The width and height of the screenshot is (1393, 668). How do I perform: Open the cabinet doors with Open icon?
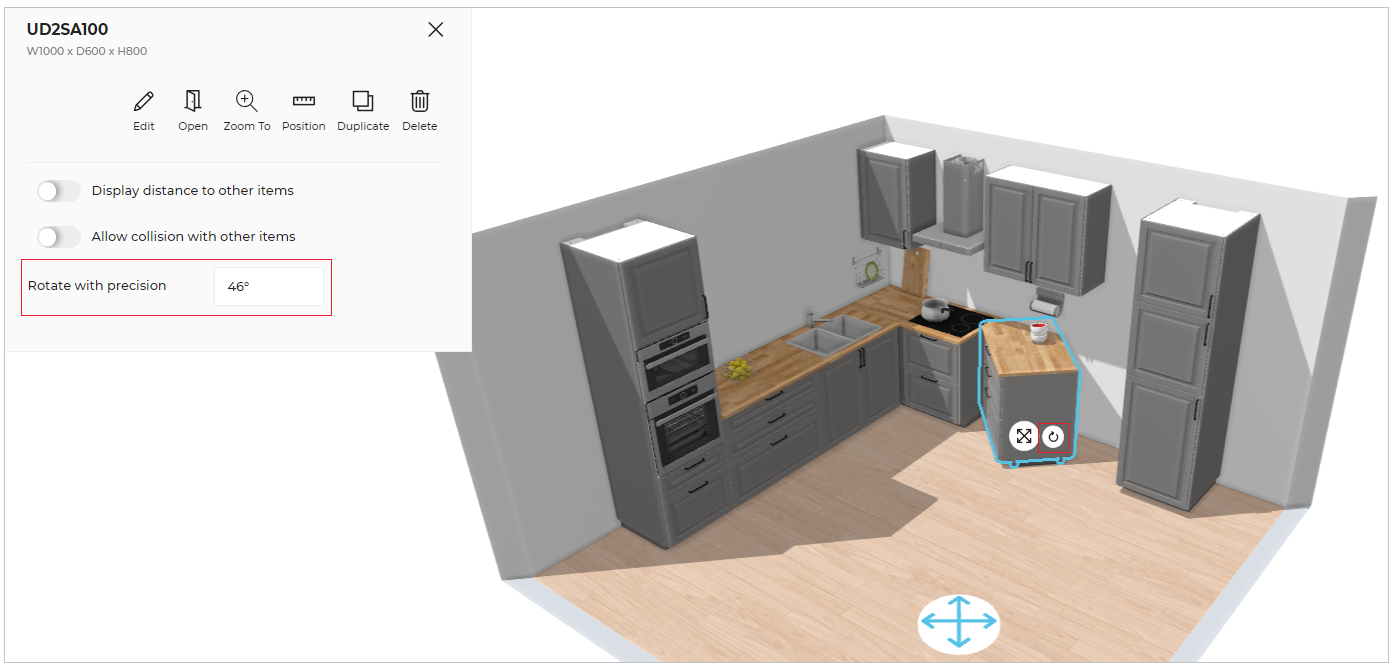(193, 102)
